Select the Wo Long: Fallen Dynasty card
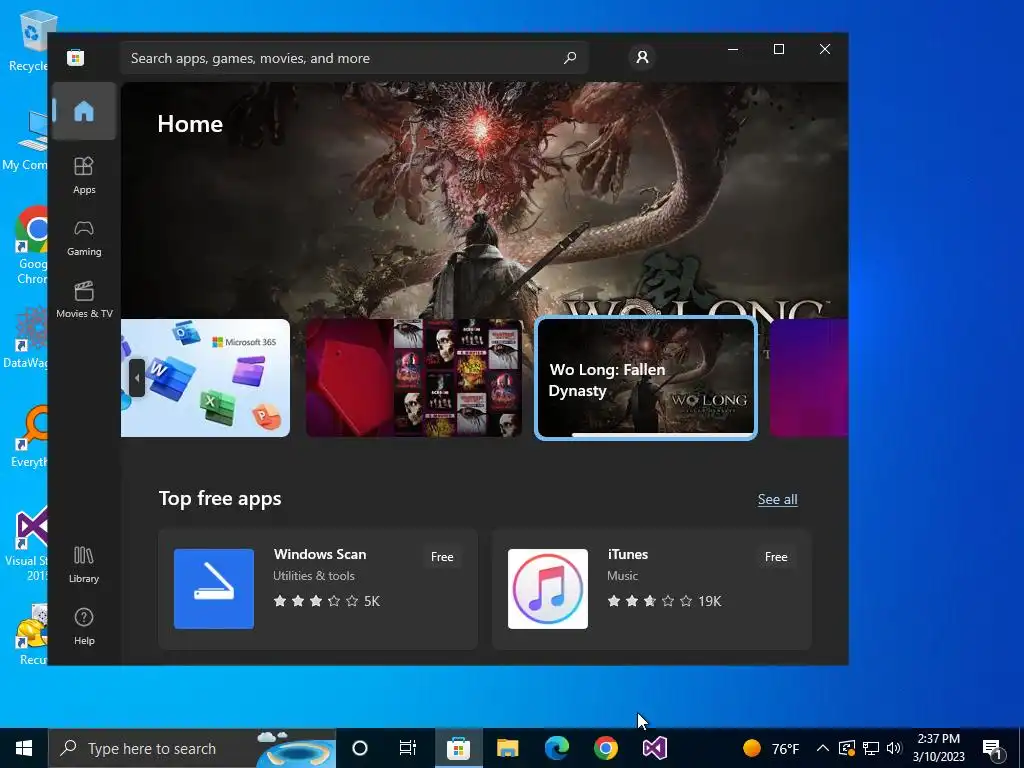Screen dimensions: 1024x768 pos(646,377)
